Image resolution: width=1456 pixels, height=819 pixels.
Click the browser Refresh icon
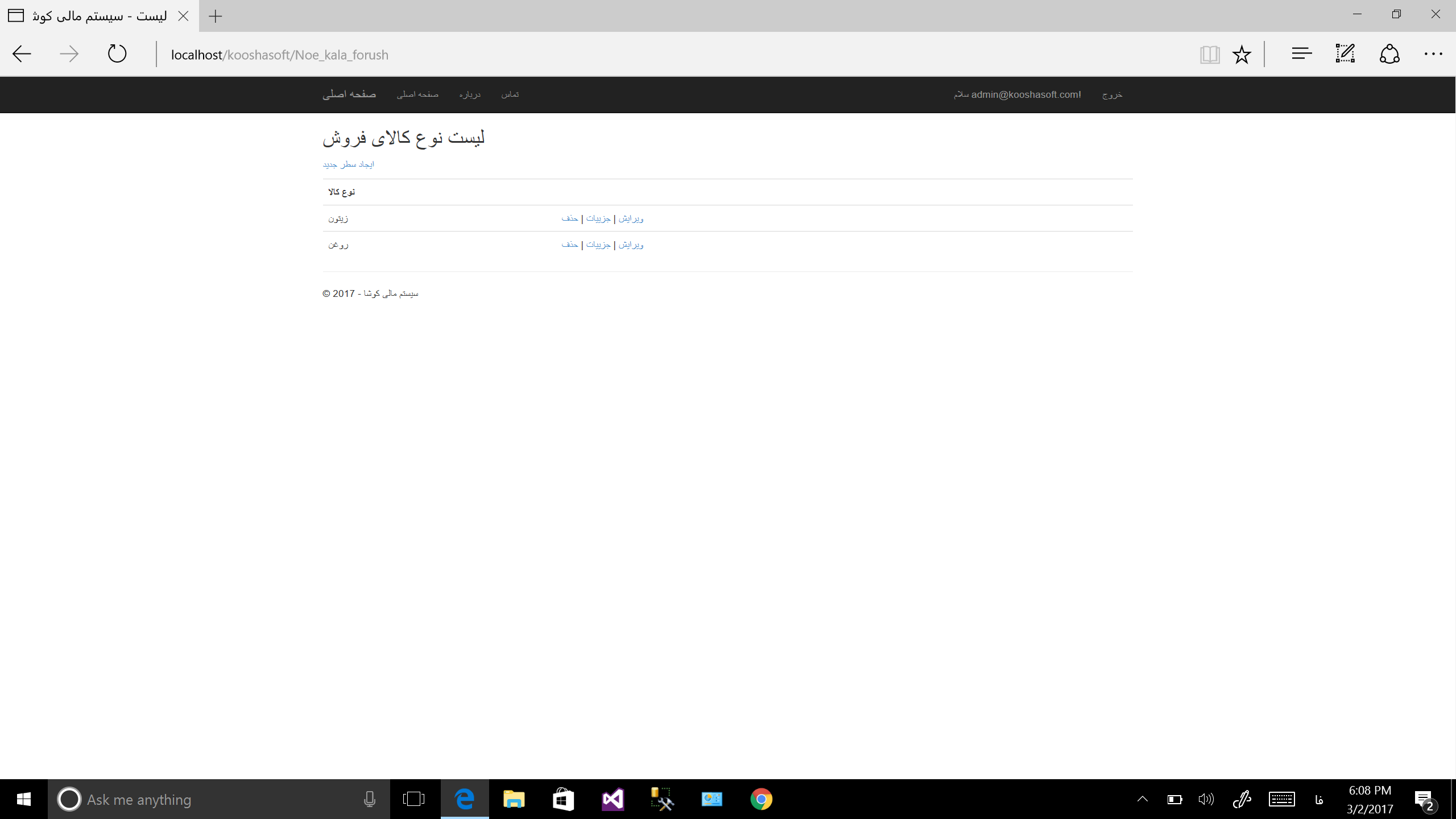[x=117, y=54]
